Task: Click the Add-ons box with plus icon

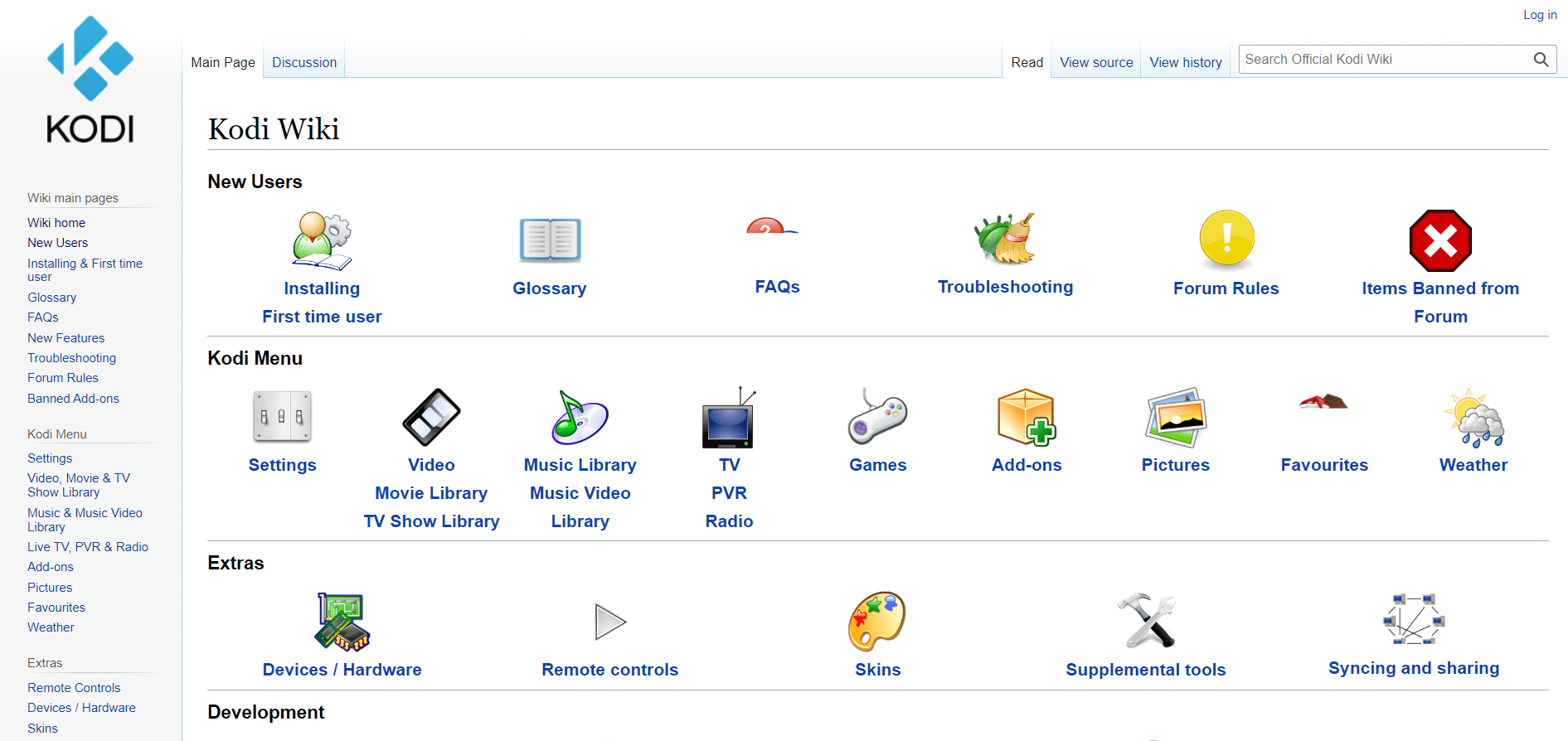Action: 1027,417
